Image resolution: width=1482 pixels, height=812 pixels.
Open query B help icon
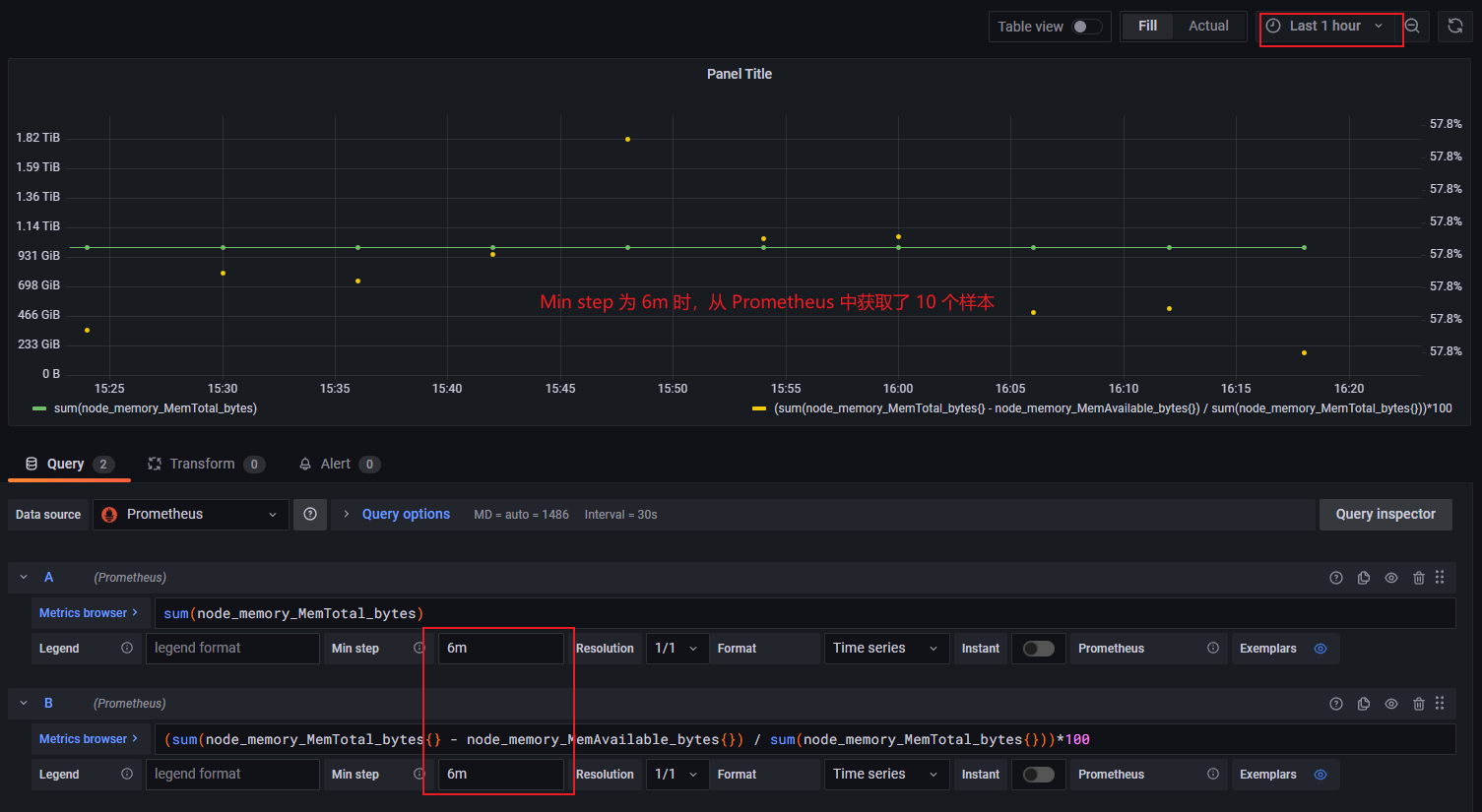point(1336,704)
